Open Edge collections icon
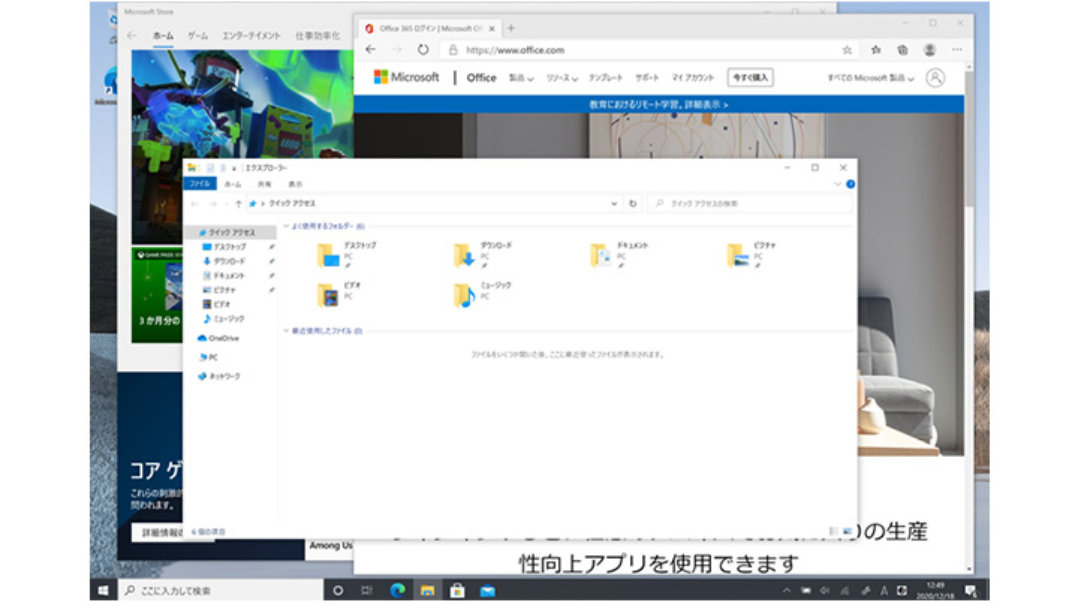 click(903, 50)
